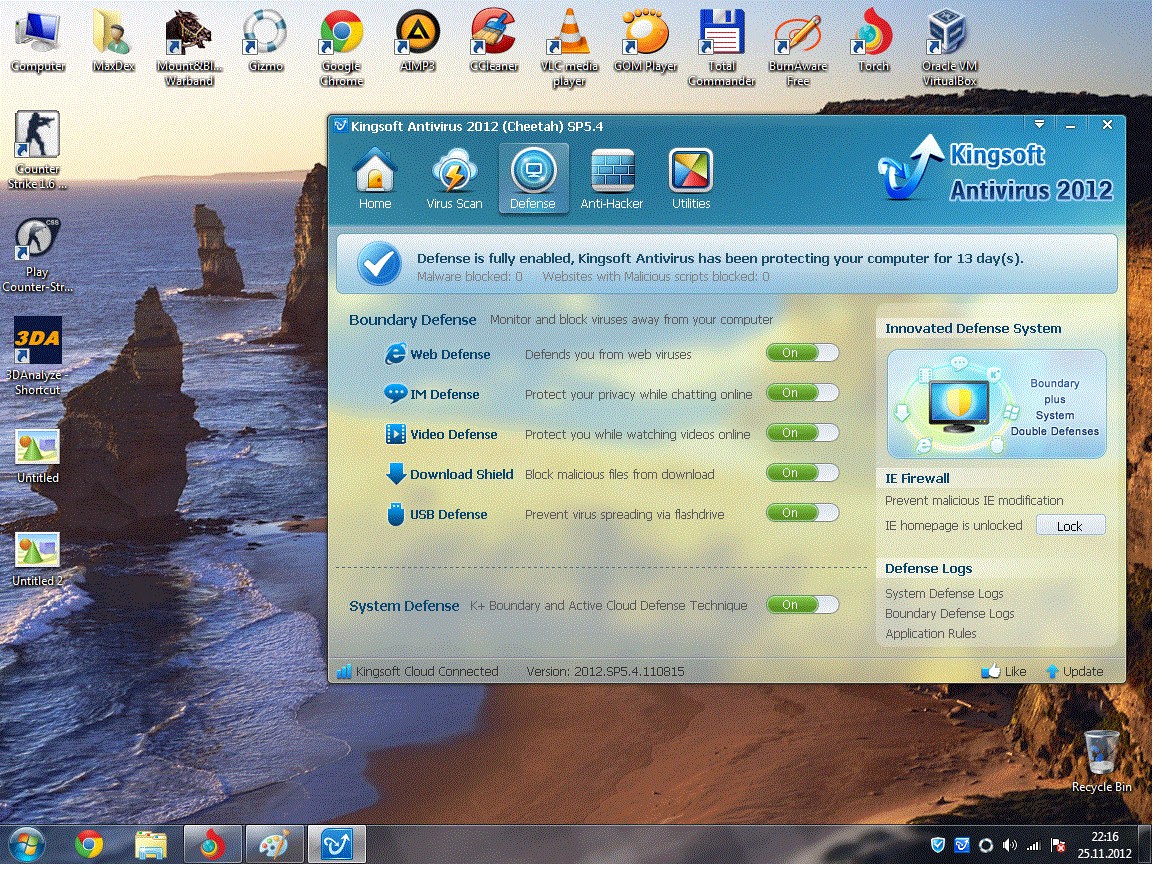
Task: Select Play Counter-Strike Source shortcut
Action: tap(37, 255)
